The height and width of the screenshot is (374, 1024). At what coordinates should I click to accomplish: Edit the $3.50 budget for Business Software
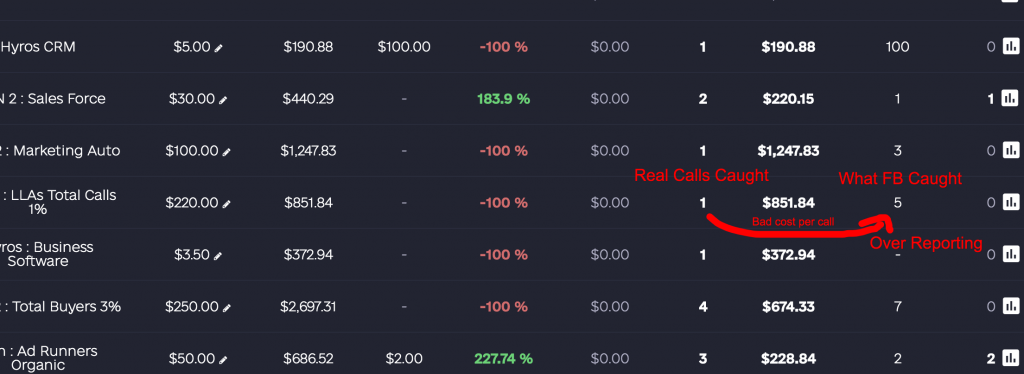219,256
